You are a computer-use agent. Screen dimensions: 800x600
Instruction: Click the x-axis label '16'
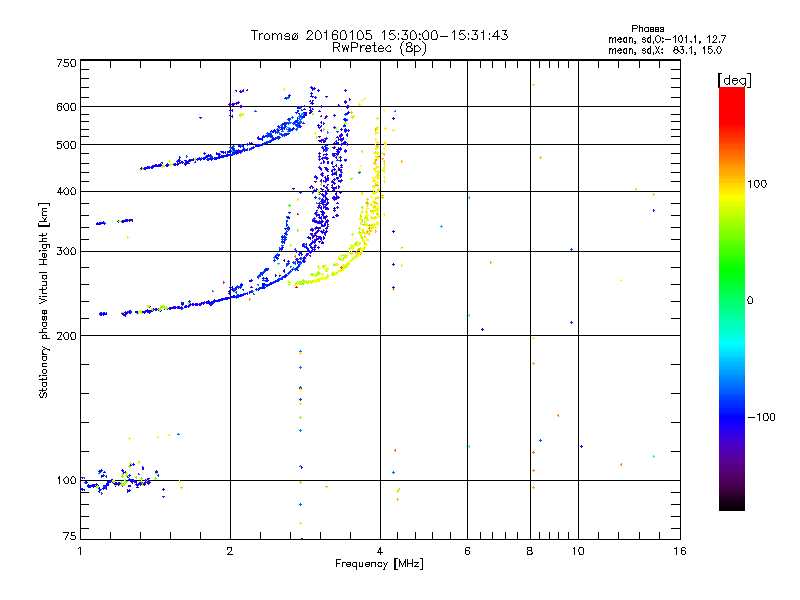click(x=680, y=551)
